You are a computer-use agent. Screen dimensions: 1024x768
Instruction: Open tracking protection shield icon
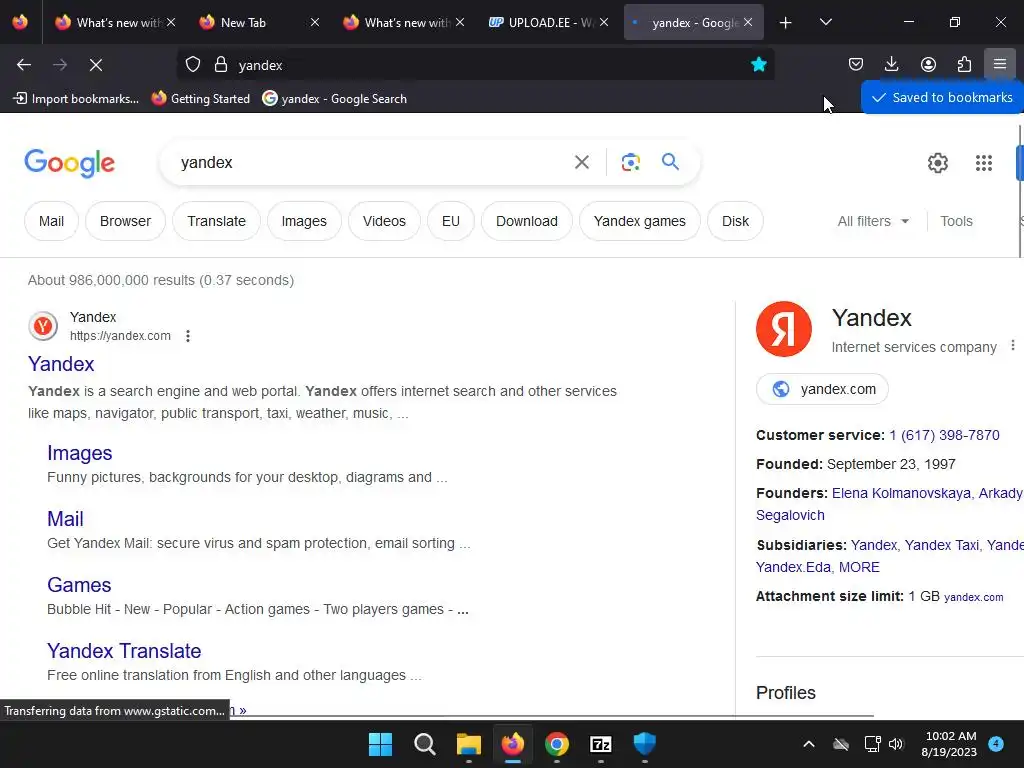pos(193,65)
